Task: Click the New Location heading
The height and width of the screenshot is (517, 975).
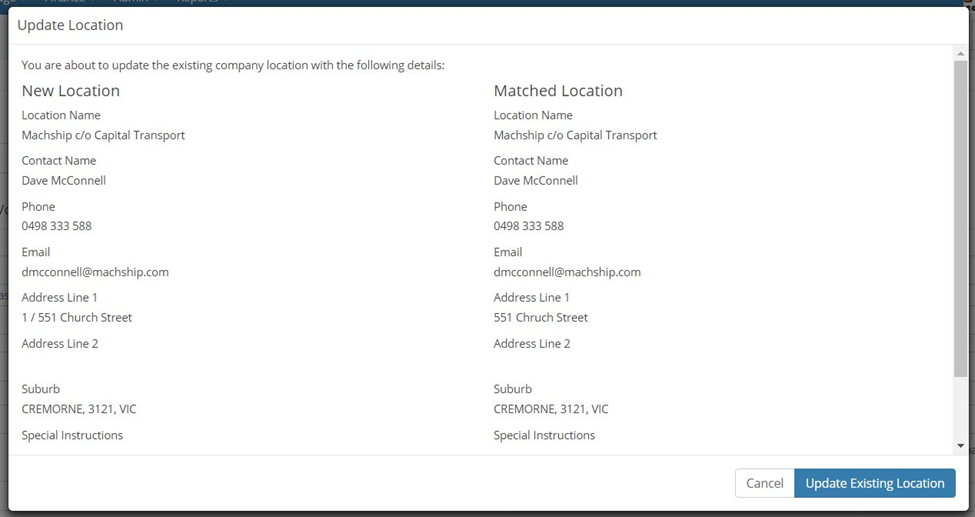Action: tap(71, 91)
